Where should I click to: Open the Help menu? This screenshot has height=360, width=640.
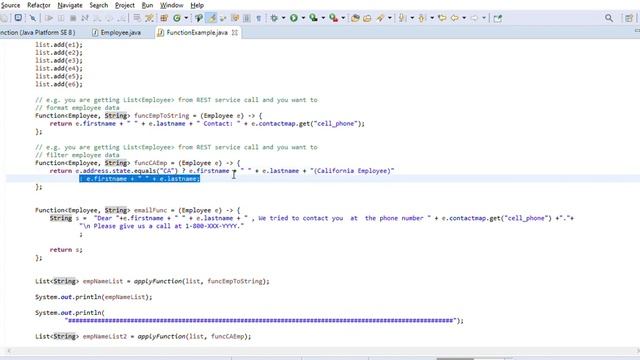pyautogui.click(x=197, y=5)
